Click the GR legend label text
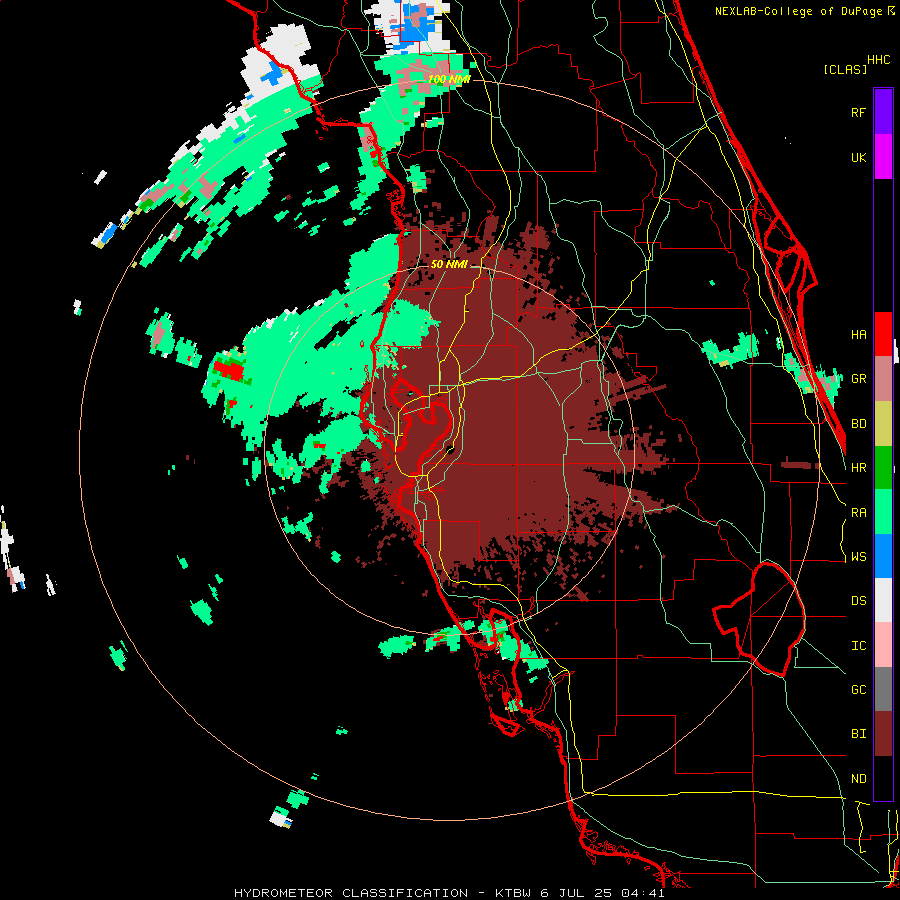The height and width of the screenshot is (900, 900). coord(858,379)
